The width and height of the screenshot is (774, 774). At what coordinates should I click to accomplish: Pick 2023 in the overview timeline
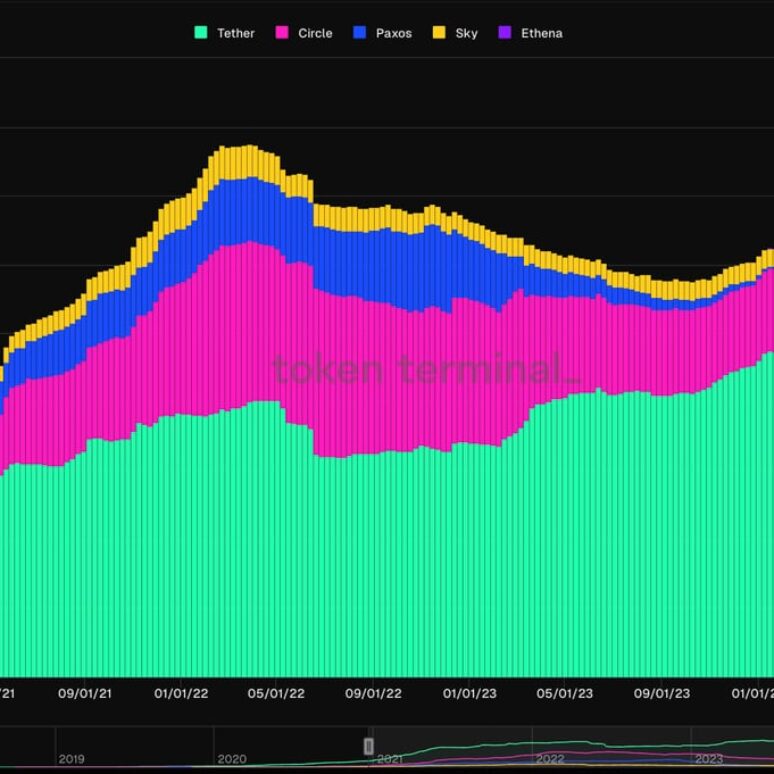pos(708,759)
